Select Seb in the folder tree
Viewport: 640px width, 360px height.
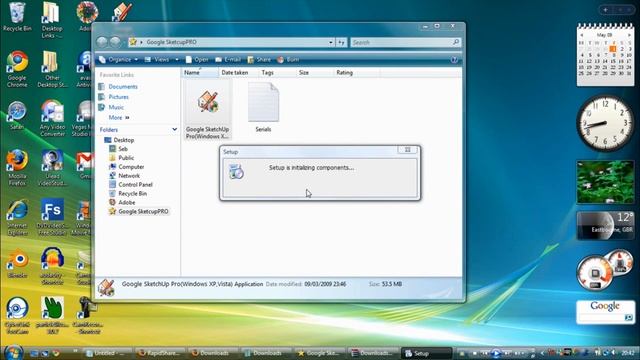[118, 149]
